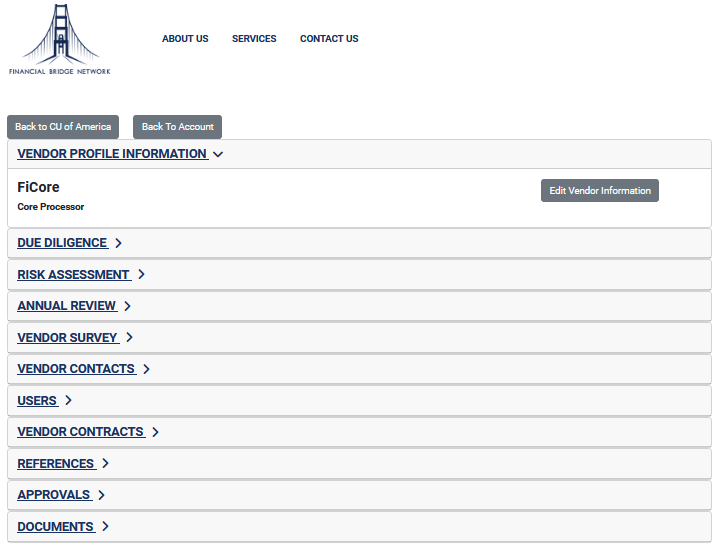Click the Back To Account button

click(x=177, y=127)
